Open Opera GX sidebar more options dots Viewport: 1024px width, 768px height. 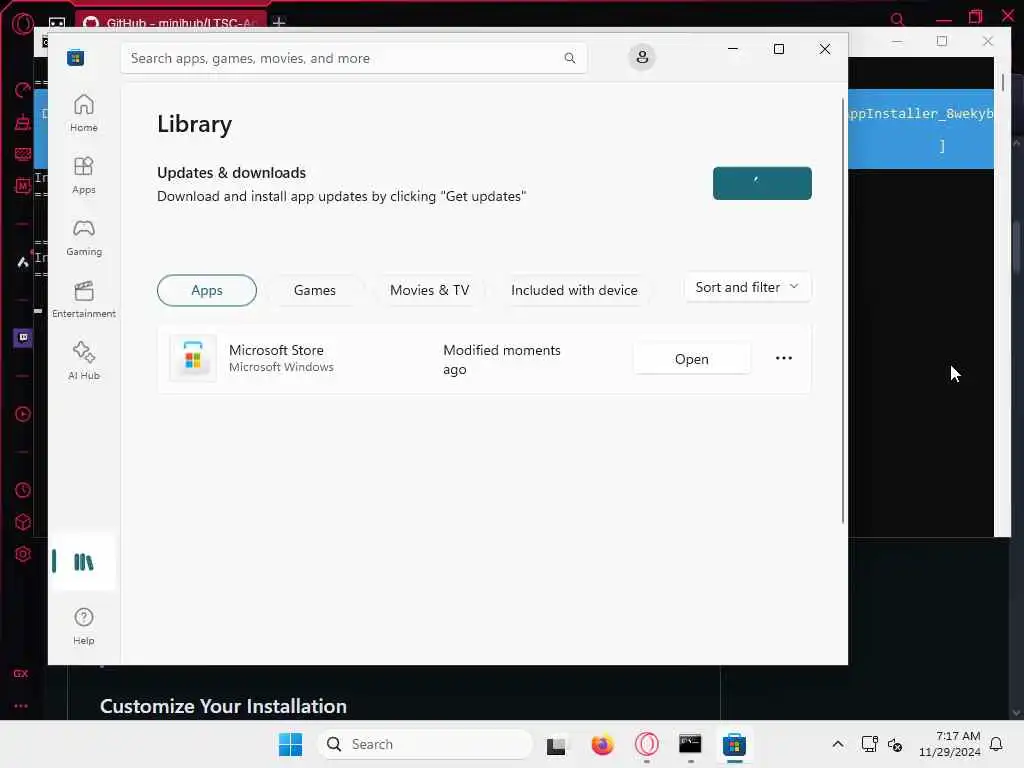[21, 706]
